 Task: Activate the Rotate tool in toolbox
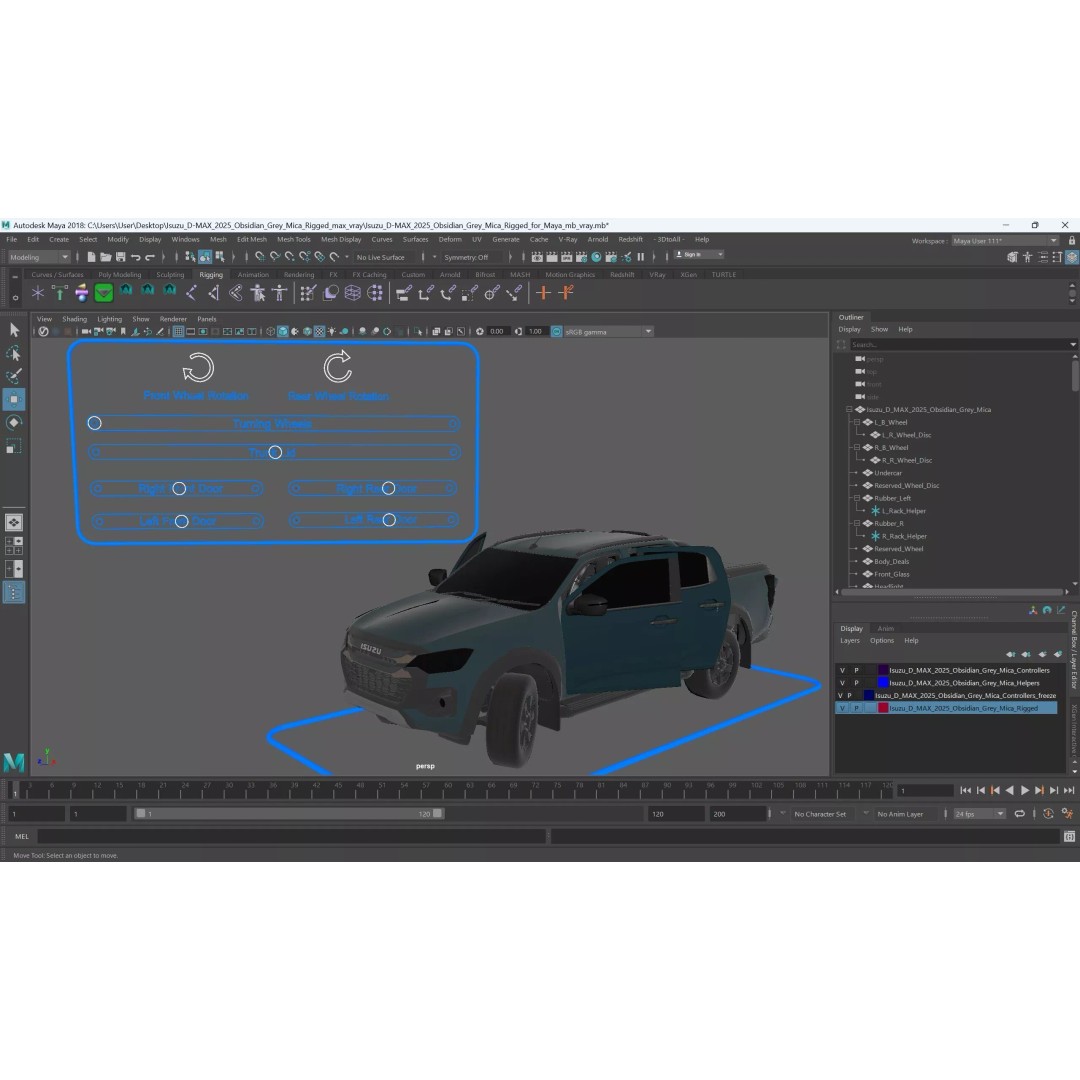point(14,423)
